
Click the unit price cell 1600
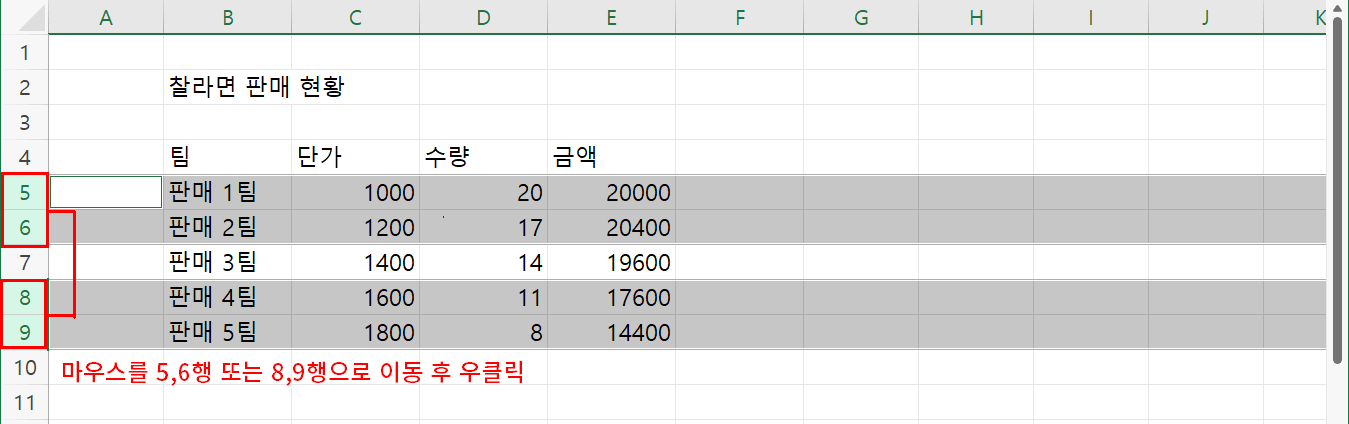pos(356,297)
